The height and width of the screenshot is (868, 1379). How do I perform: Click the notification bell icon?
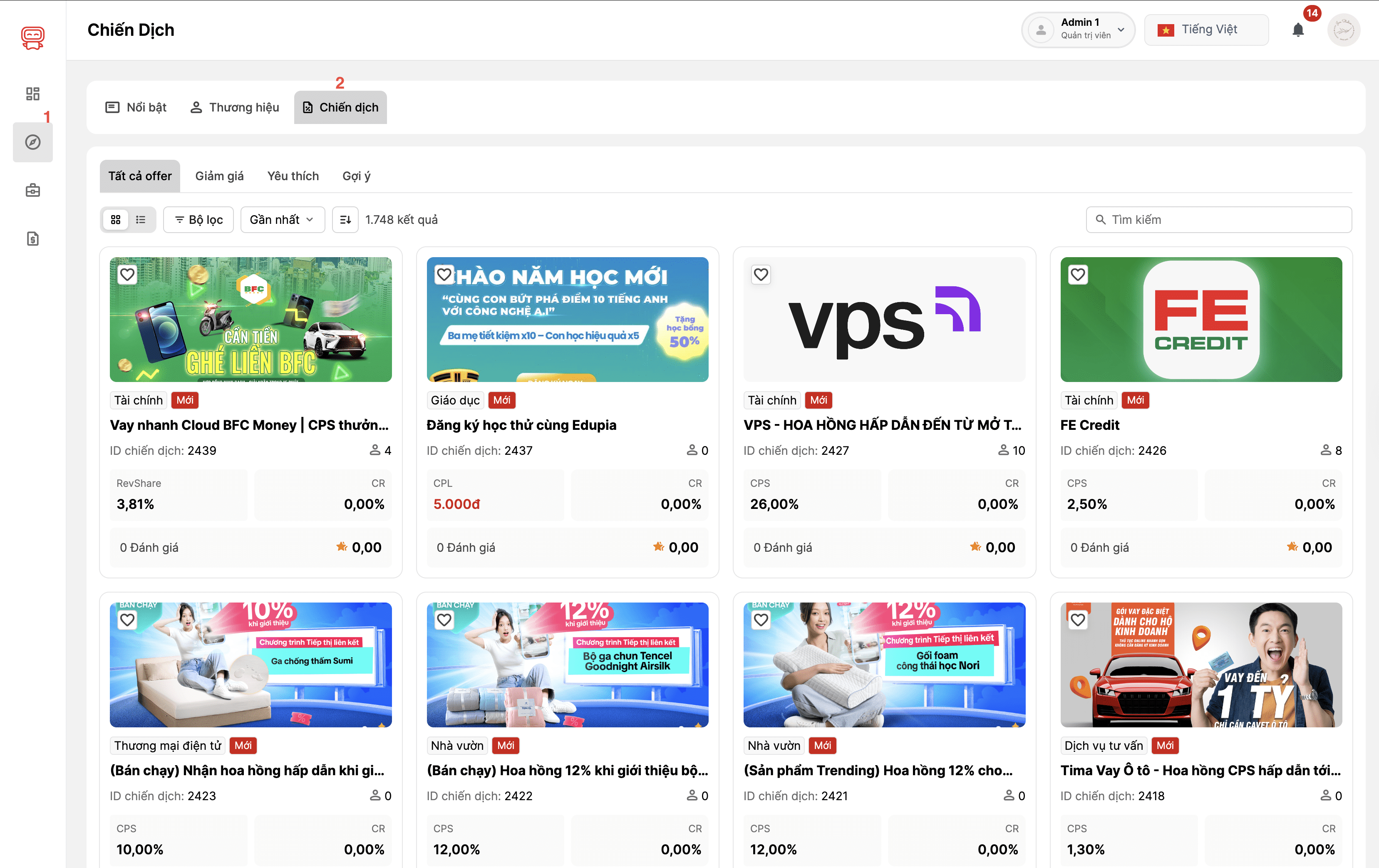point(1298,30)
